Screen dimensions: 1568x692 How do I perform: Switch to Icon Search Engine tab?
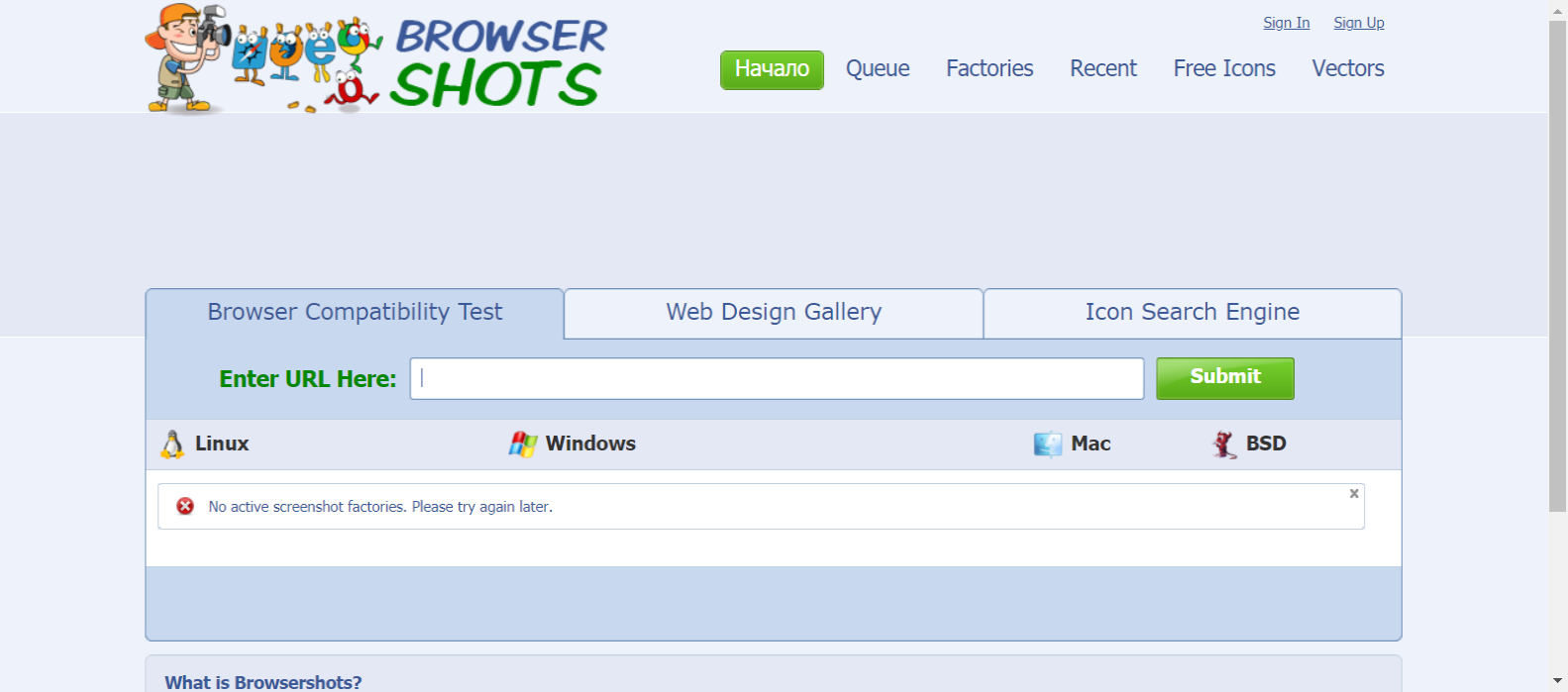click(x=1192, y=313)
